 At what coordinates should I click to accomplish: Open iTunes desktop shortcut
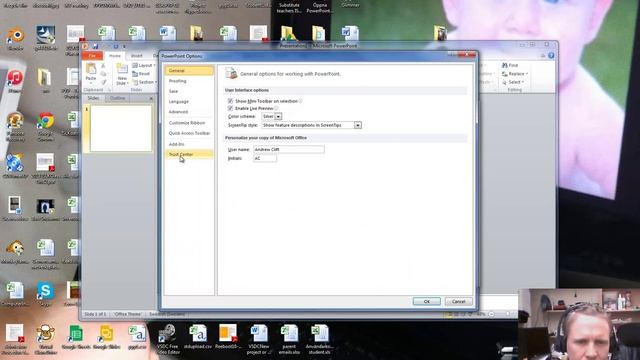15,81
